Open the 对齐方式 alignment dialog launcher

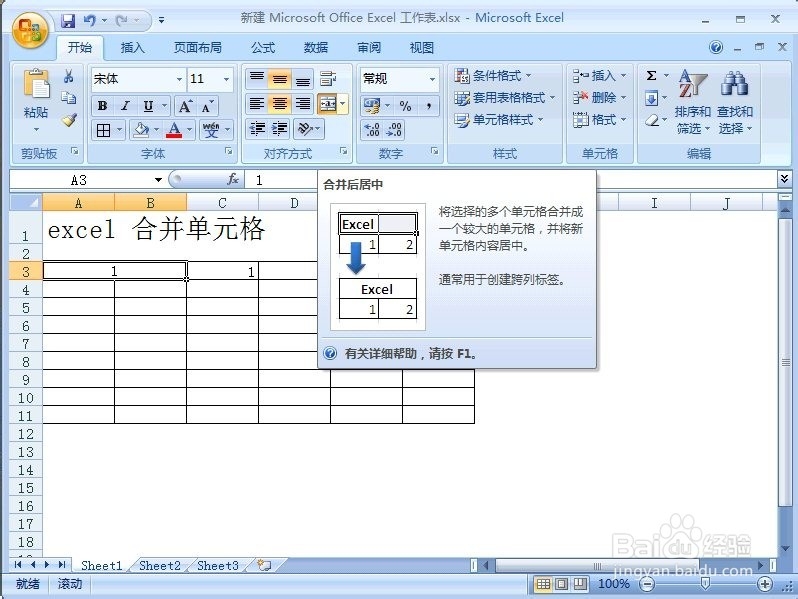pos(344,151)
